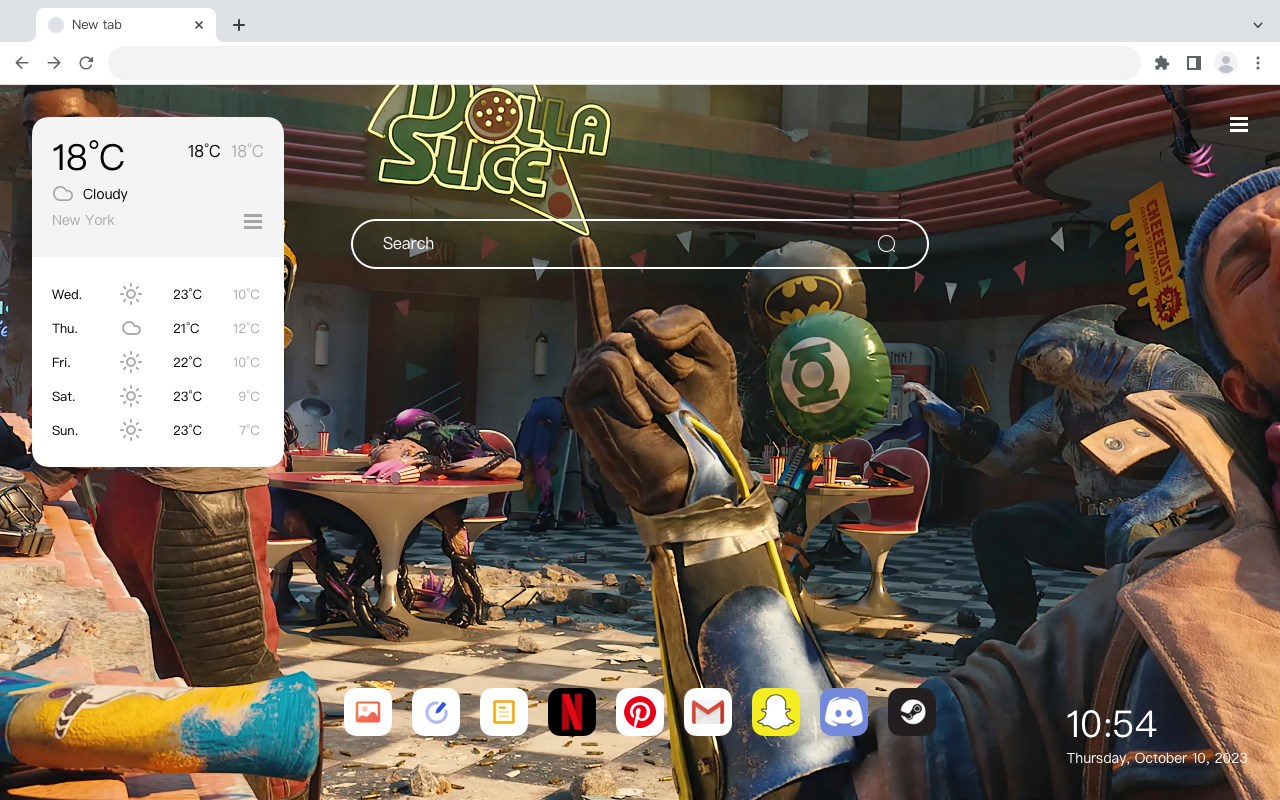Select the Wed. forecast row

tap(158, 294)
